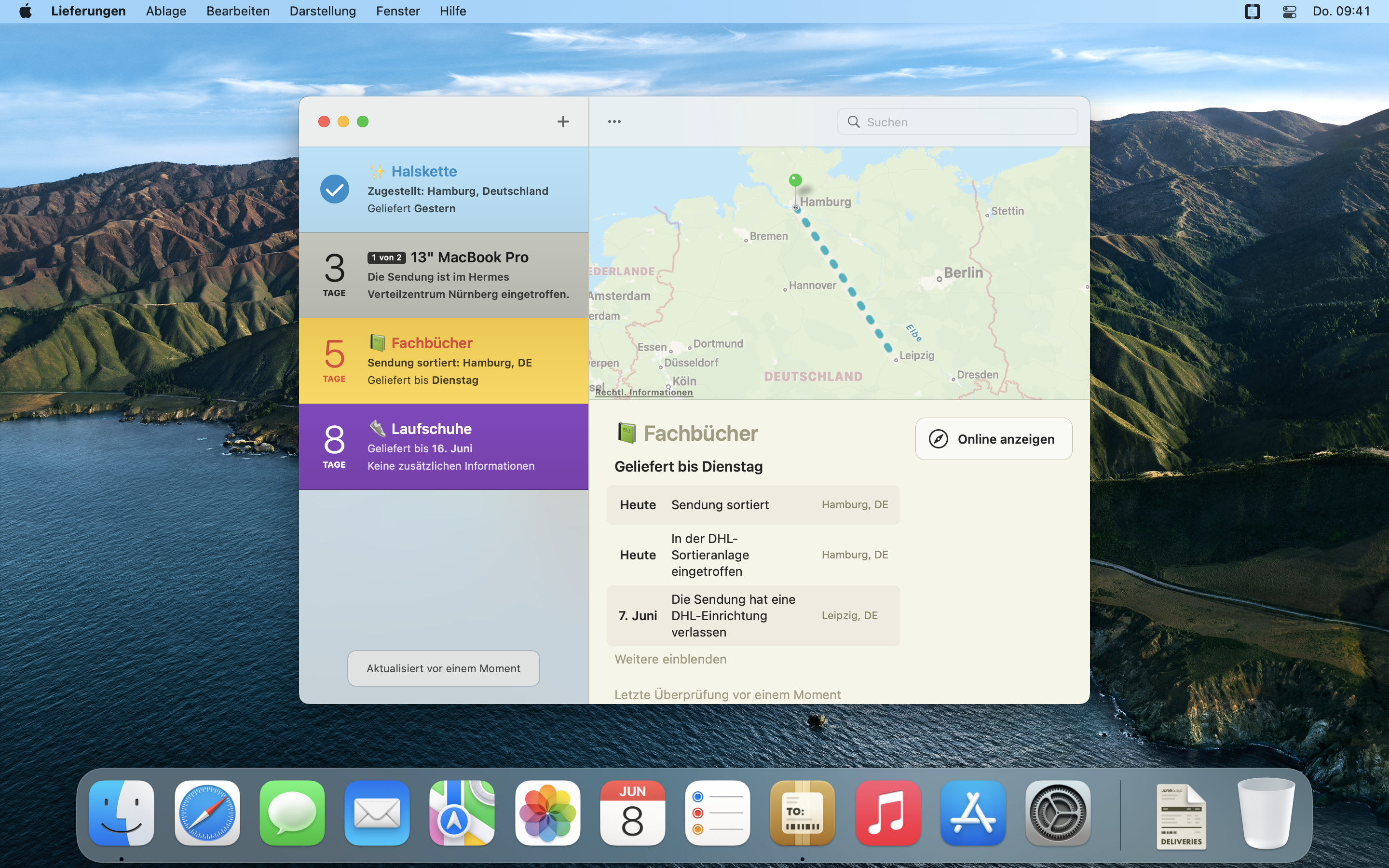
Task: Click the compass icon in Online anzeigen
Action: (x=939, y=439)
